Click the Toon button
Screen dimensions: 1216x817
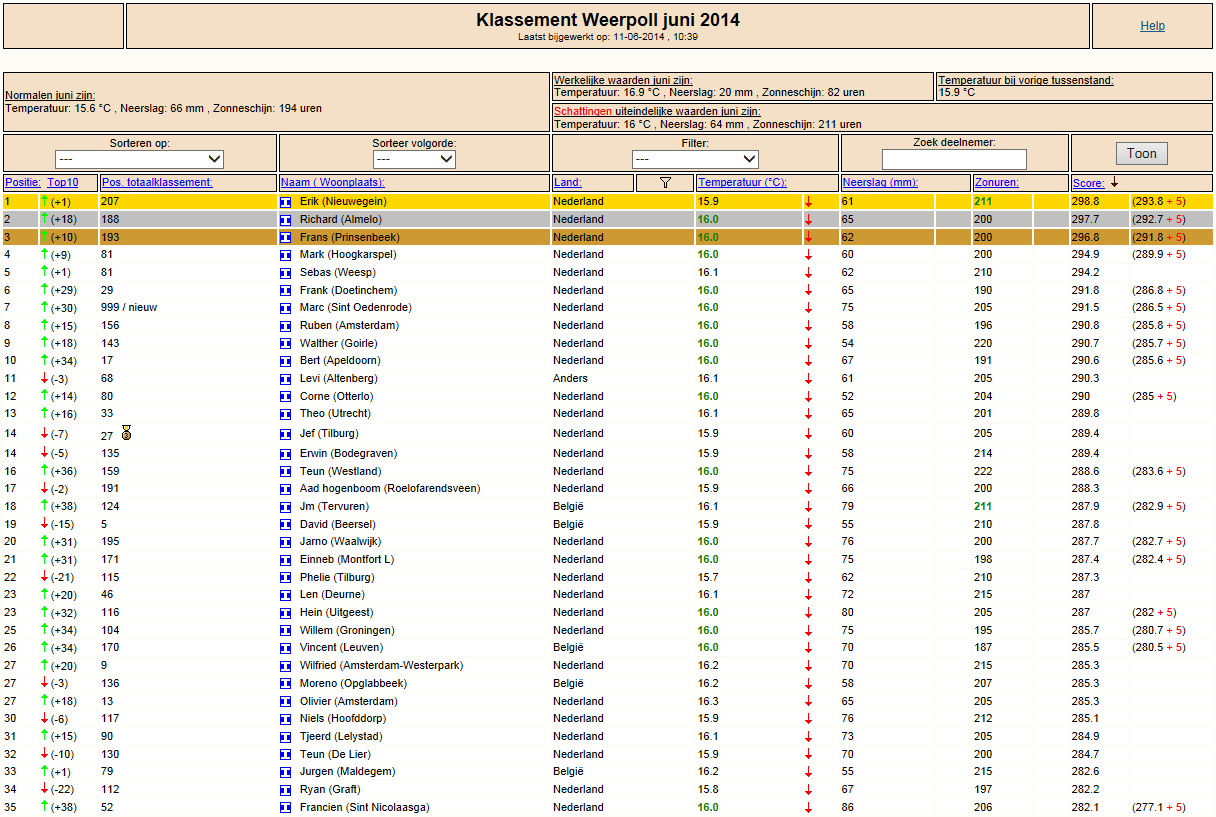(1142, 153)
